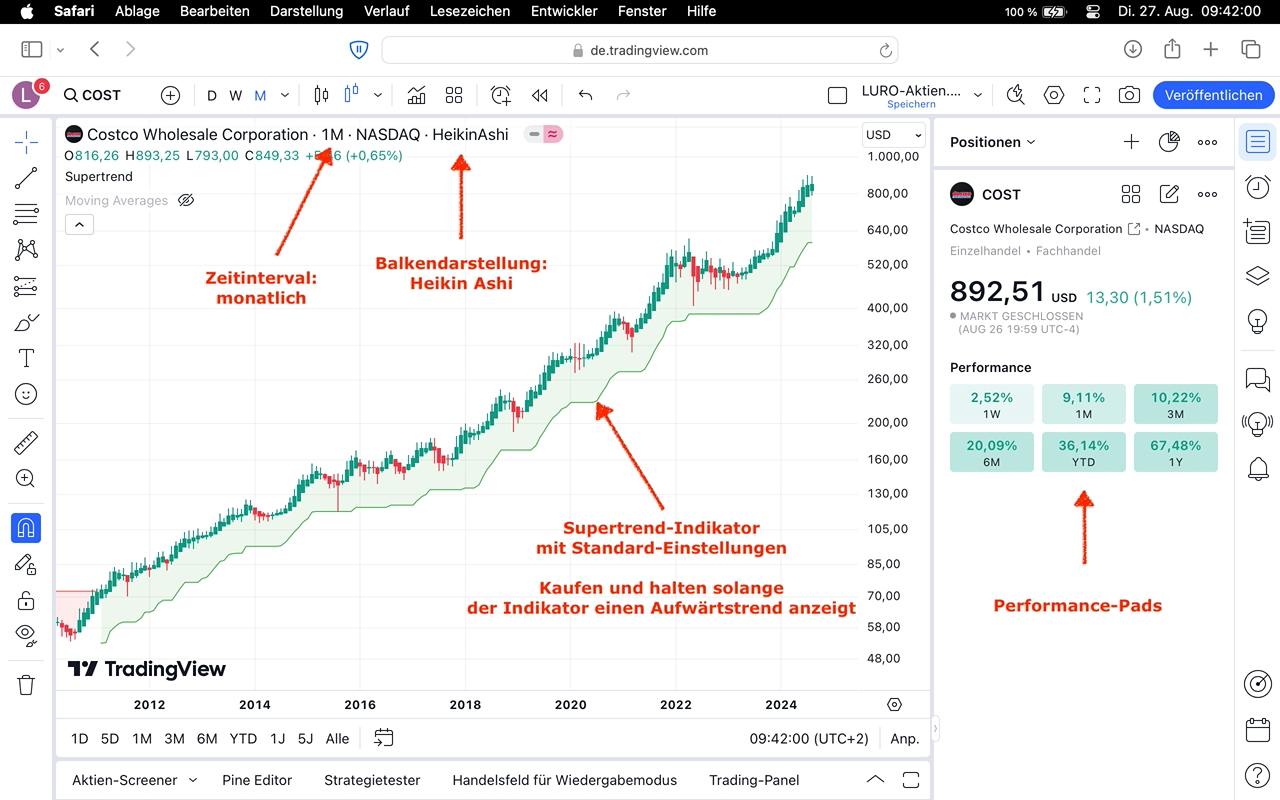The image size is (1280, 800).
Task: Open the indicators chart icon
Action: [x=416, y=95]
